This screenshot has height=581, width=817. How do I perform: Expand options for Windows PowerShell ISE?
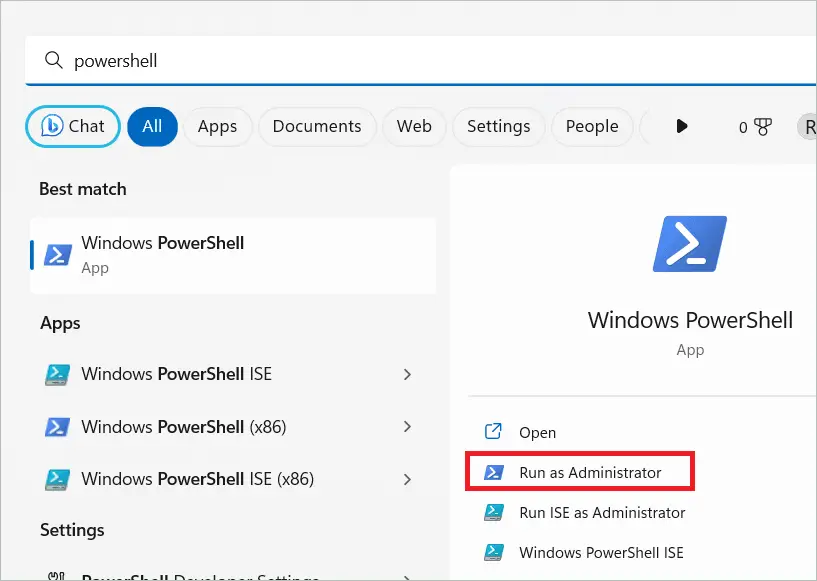(407, 374)
